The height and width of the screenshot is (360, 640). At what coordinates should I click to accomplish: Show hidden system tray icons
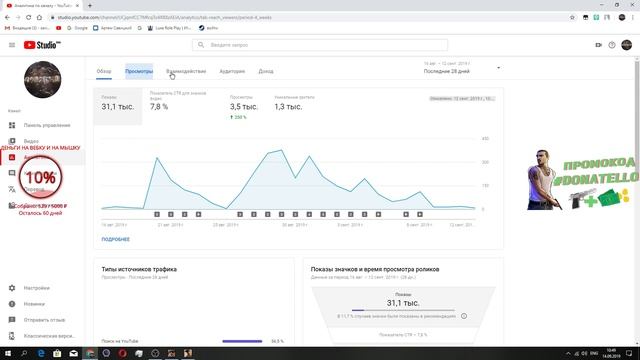(x=568, y=353)
